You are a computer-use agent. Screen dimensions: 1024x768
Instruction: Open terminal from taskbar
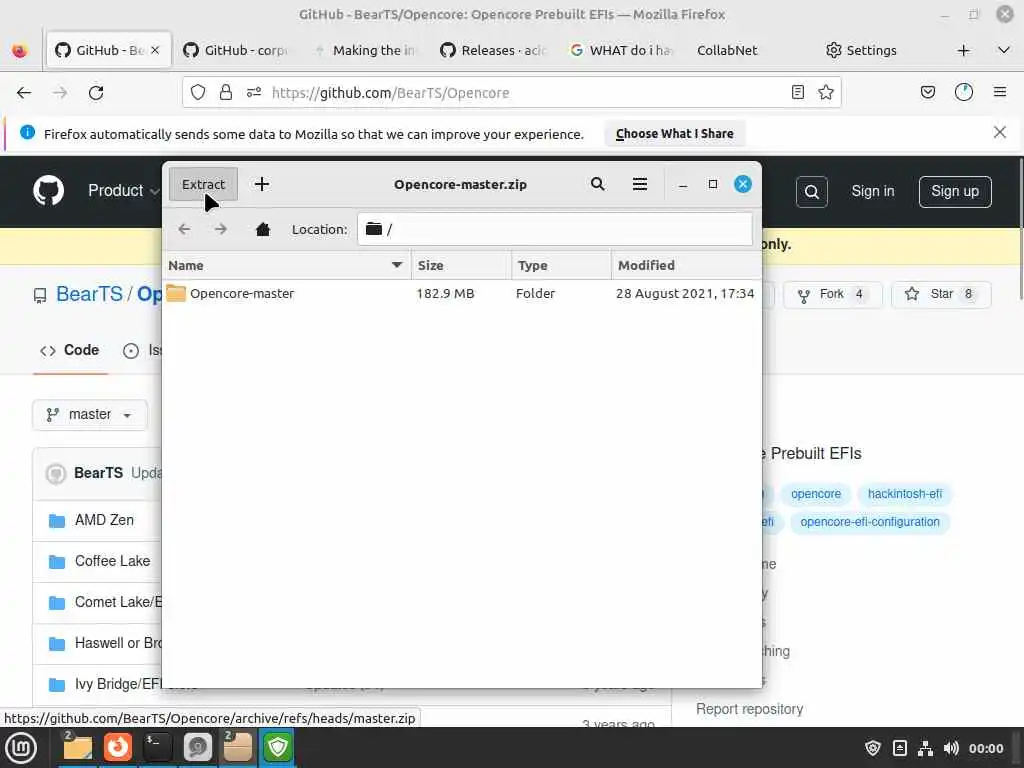(x=157, y=748)
